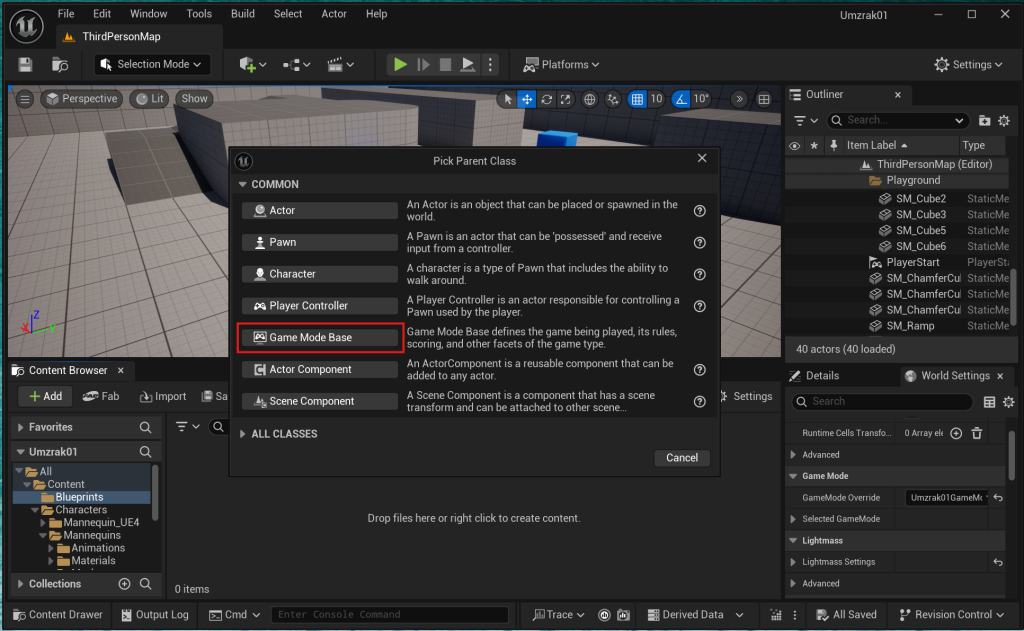The image size is (1024, 631).
Task: Open the viewport layout options icon
Action: pyautogui.click(x=763, y=99)
